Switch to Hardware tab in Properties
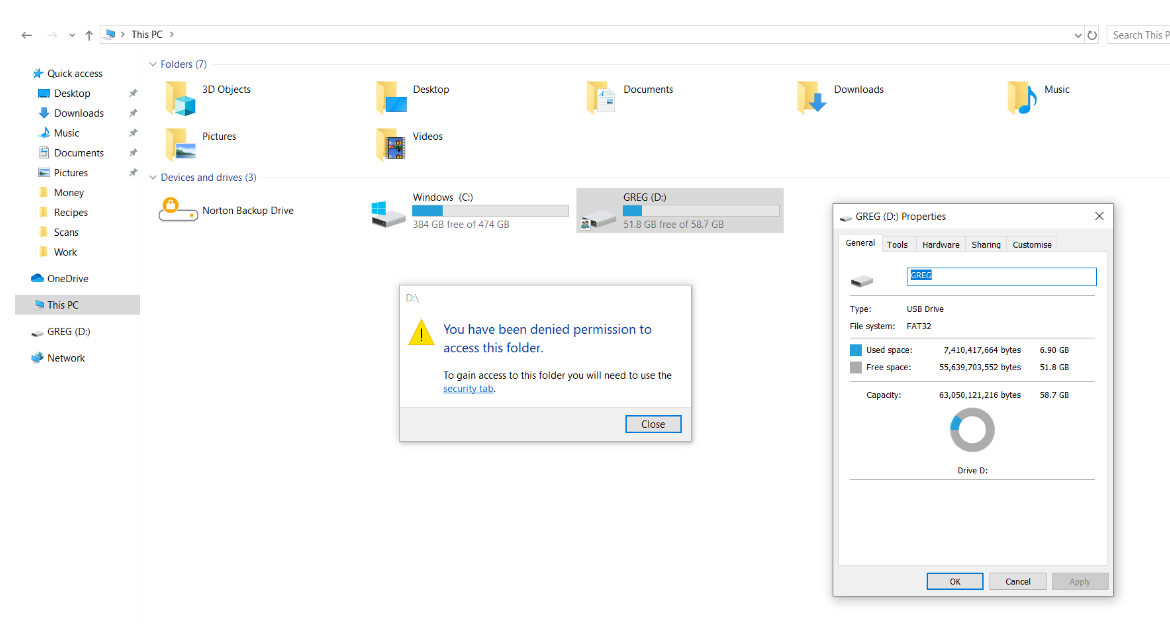This screenshot has height=644, width=1170. pyautogui.click(x=941, y=245)
